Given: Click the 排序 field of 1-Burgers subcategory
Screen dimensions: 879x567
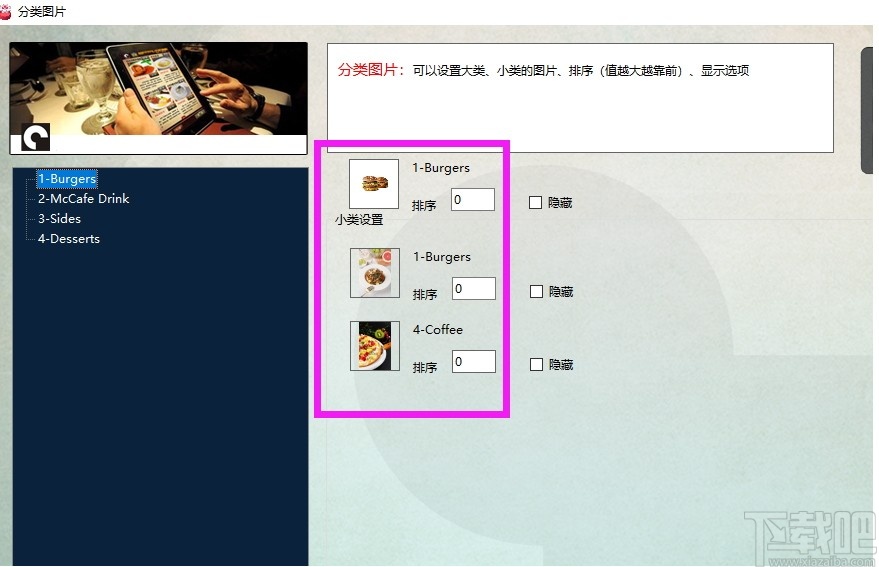Looking at the screenshot, I should pyautogui.click(x=474, y=288).
